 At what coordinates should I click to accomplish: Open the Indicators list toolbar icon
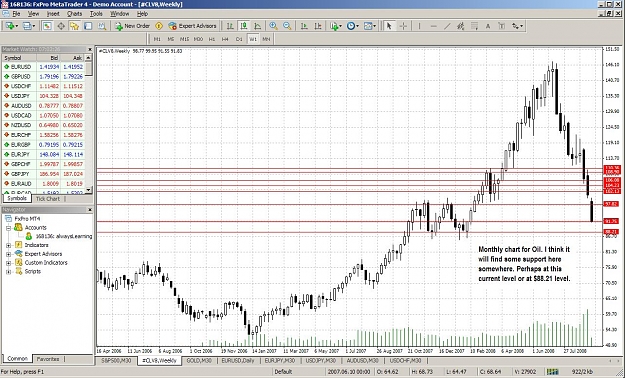(x=335, y=26)
